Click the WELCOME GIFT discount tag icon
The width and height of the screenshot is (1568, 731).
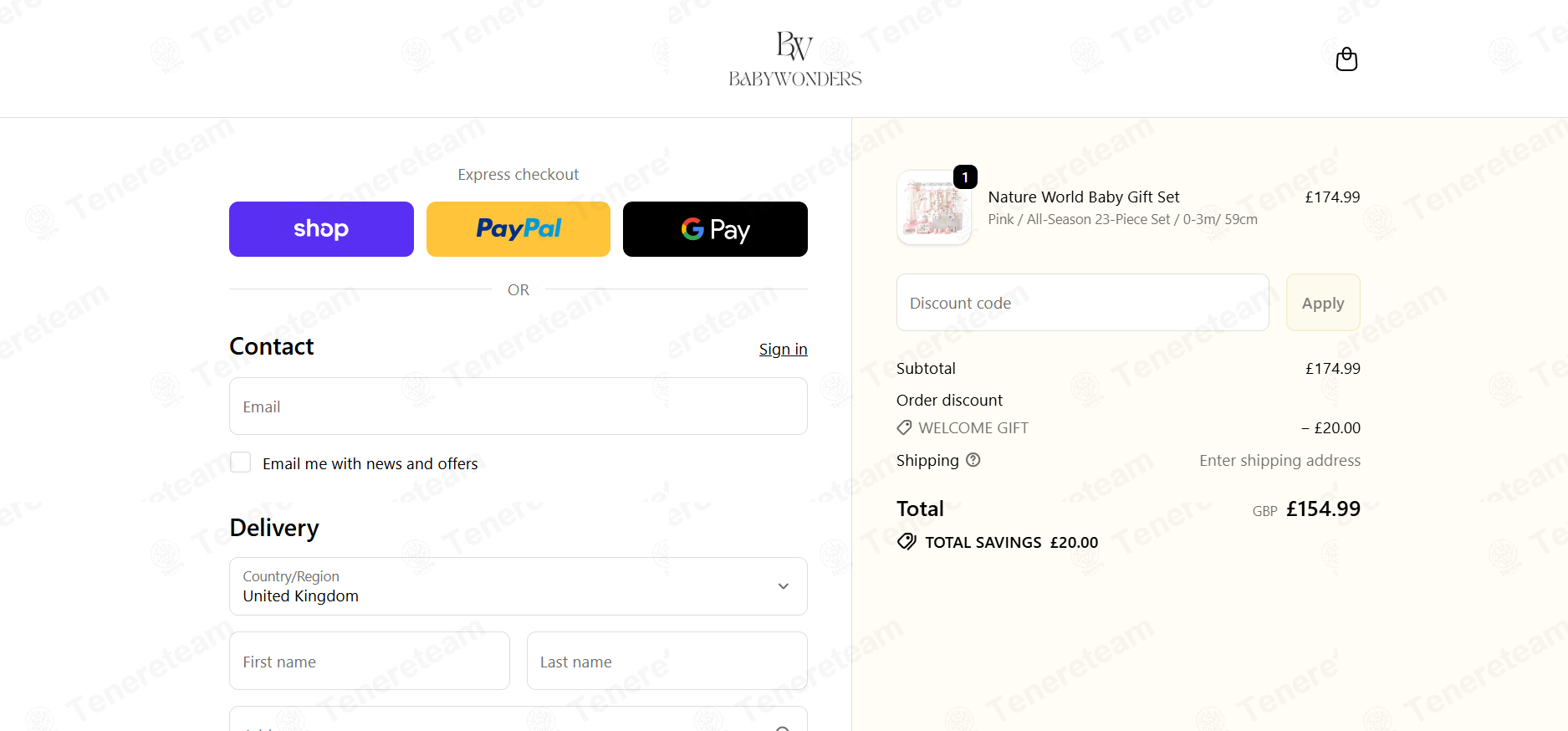point(904,427)
